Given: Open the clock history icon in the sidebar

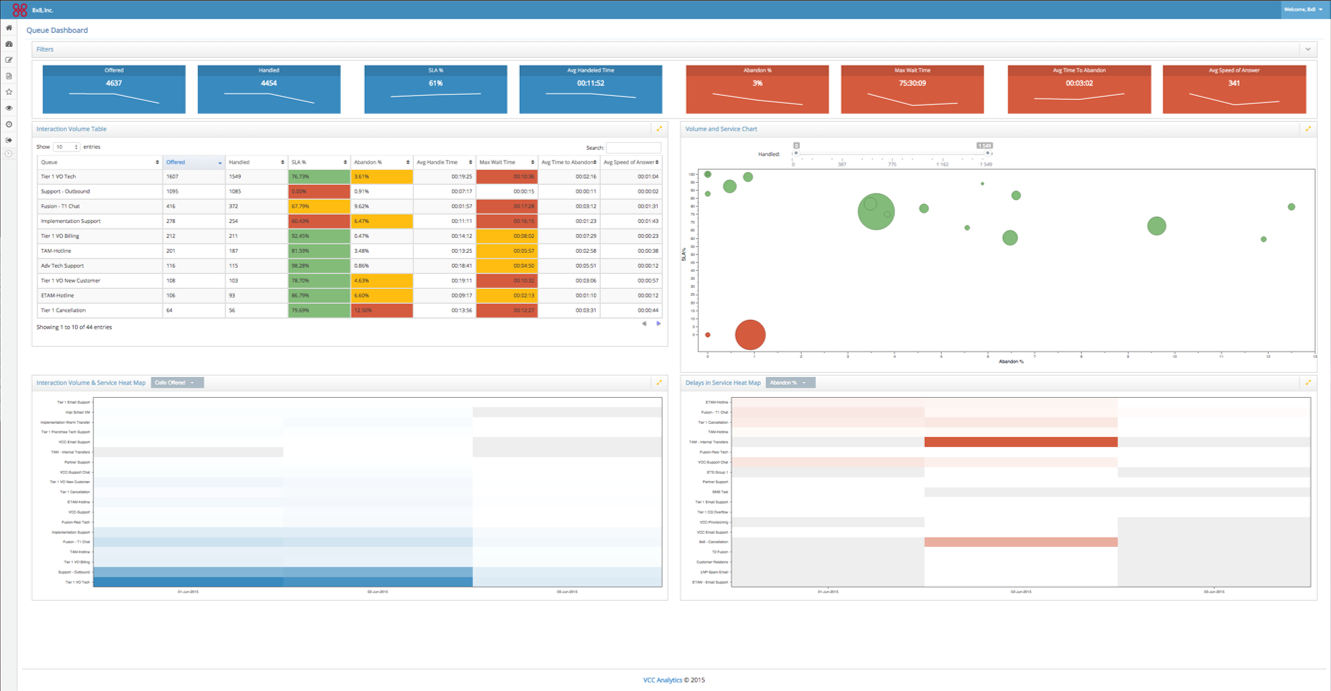Looking at the screenshot, I should coord(8,124).
